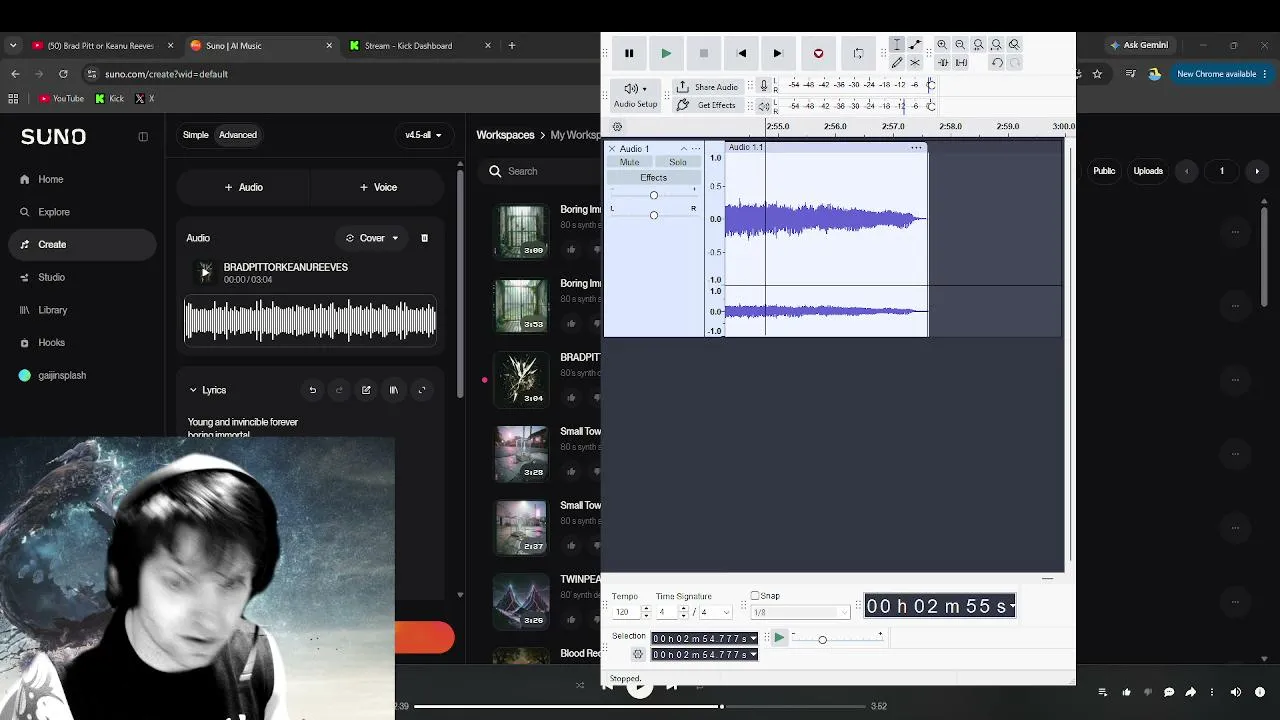Image resolution: width=1280 pixels, height=720 pixels.
Task: Trim audio outside selection icon
Action: click(x=942, y=63)
